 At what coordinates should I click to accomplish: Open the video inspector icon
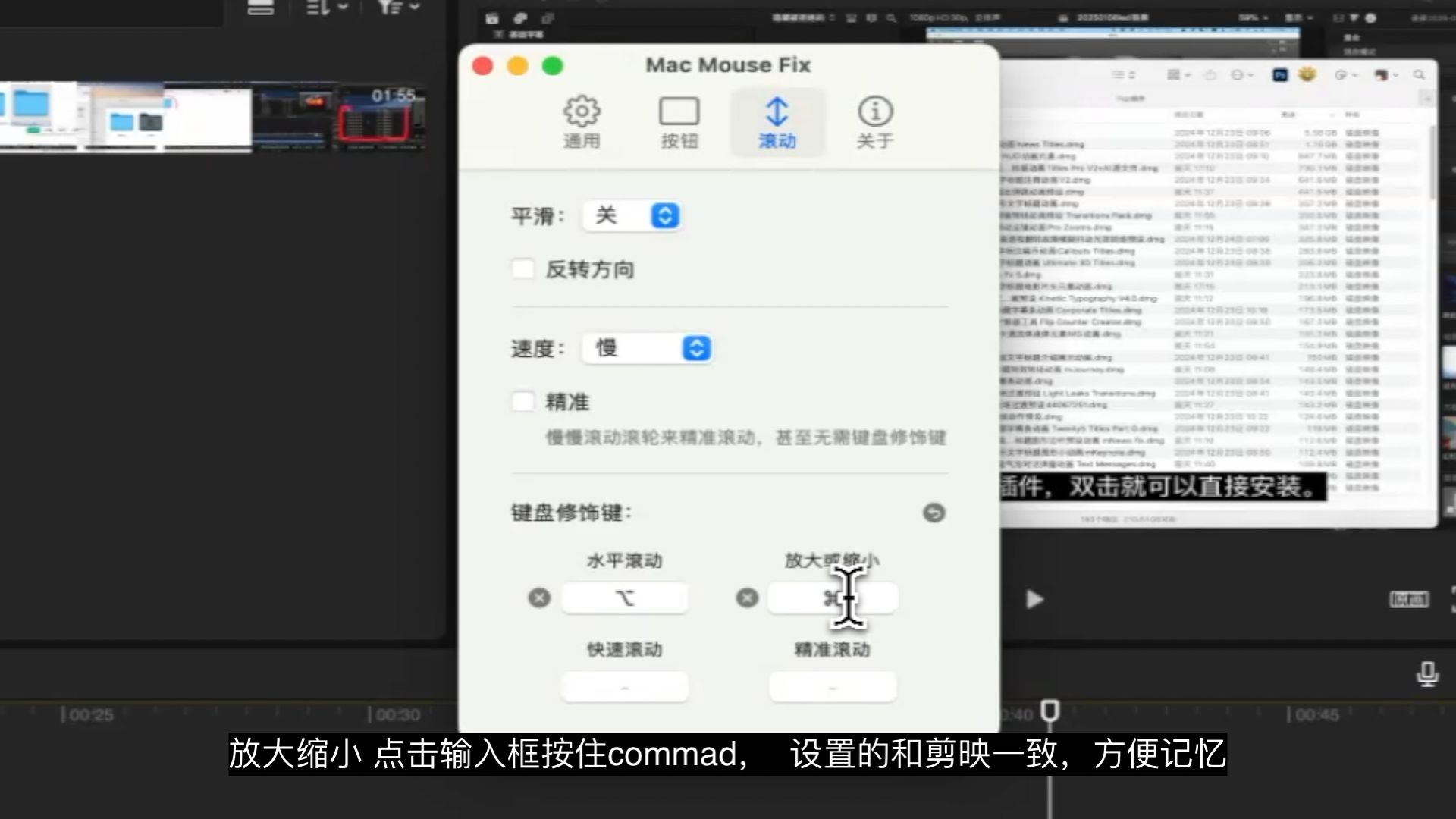[1338, 17]
